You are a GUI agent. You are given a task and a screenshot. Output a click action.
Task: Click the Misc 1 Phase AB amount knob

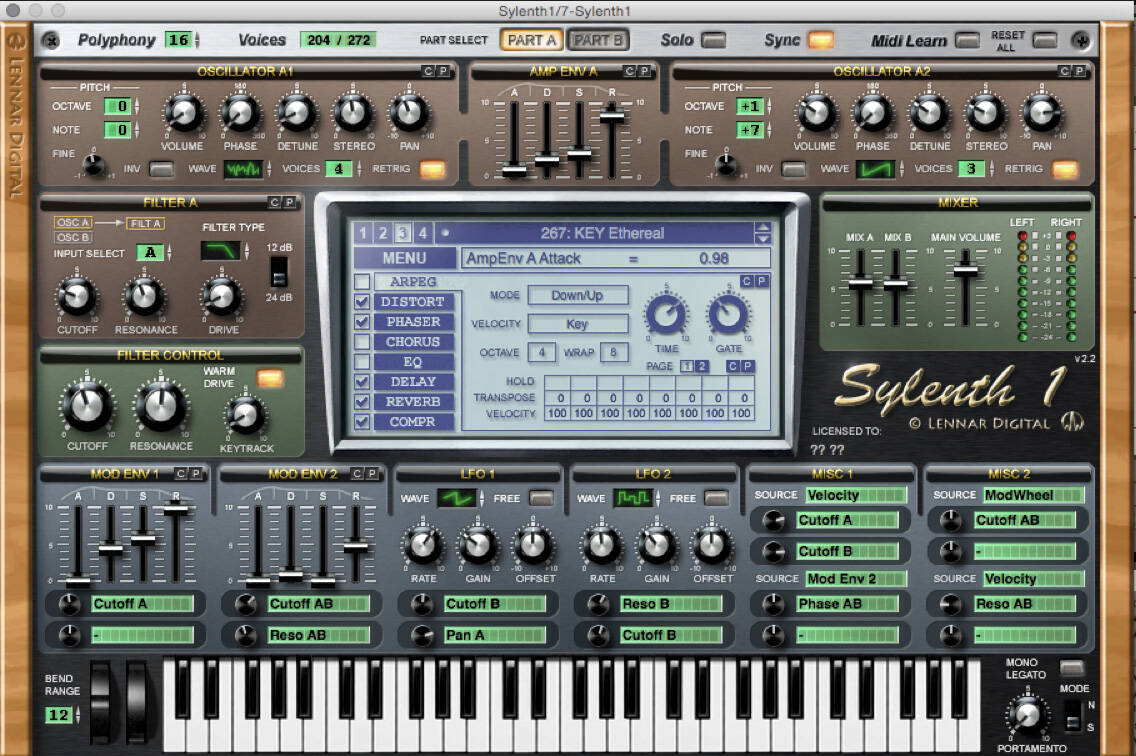(x=774, y=604)
